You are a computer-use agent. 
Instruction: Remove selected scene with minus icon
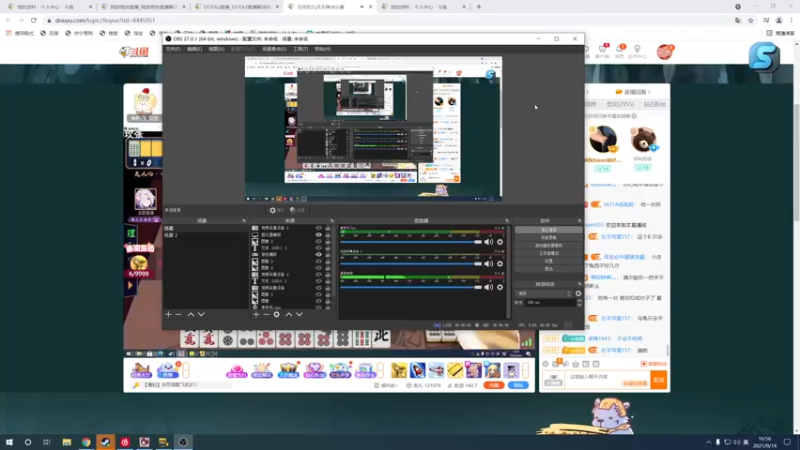[178, 314]
